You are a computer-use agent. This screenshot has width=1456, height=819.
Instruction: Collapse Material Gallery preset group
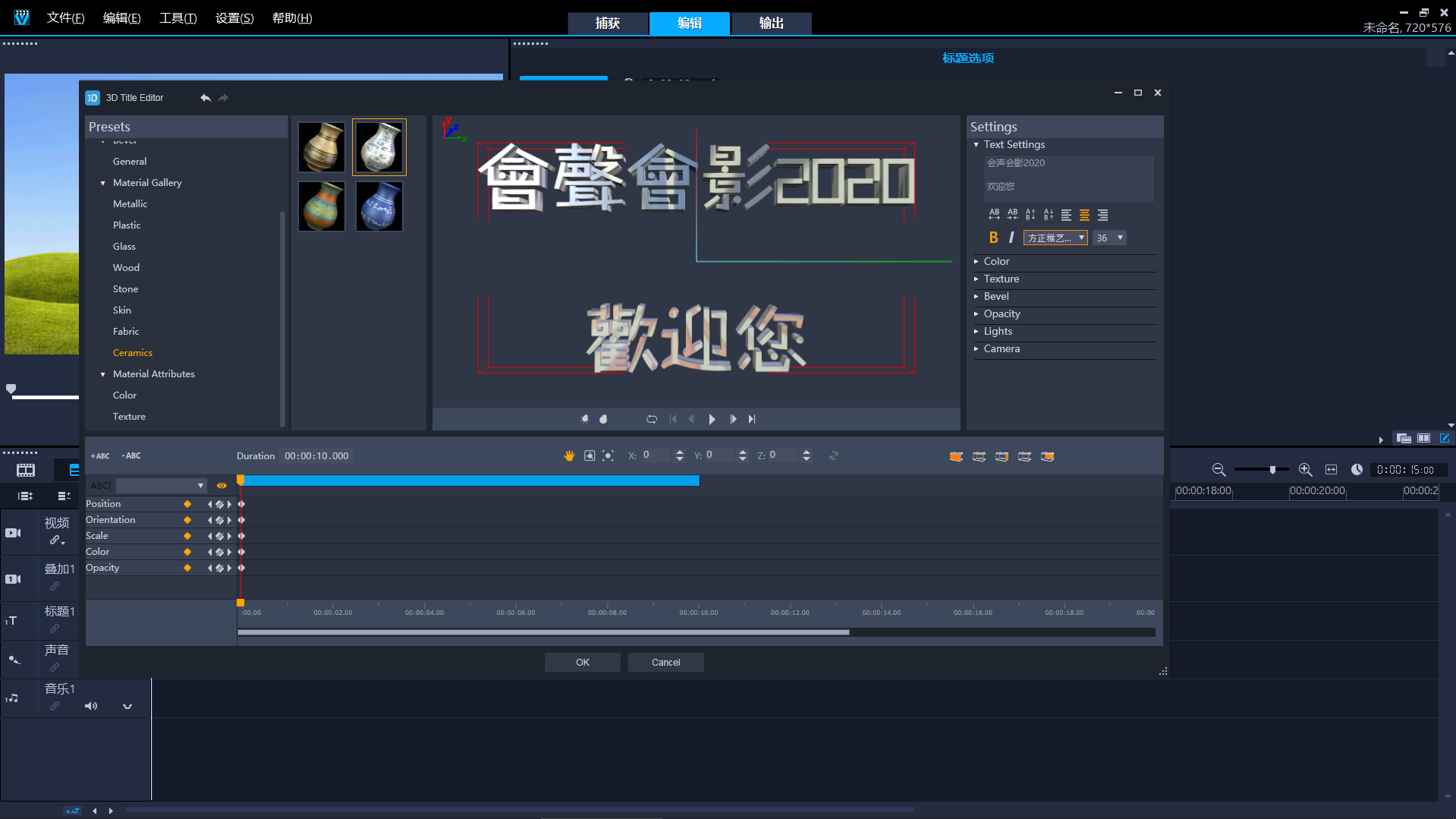pyautogui.click(x=102, y=183)
